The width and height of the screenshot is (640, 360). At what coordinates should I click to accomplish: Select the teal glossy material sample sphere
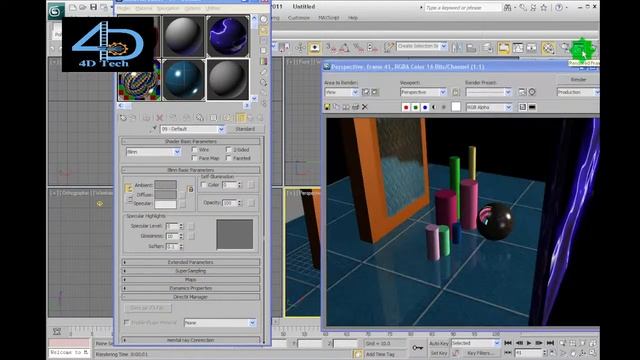click(183, 79)
